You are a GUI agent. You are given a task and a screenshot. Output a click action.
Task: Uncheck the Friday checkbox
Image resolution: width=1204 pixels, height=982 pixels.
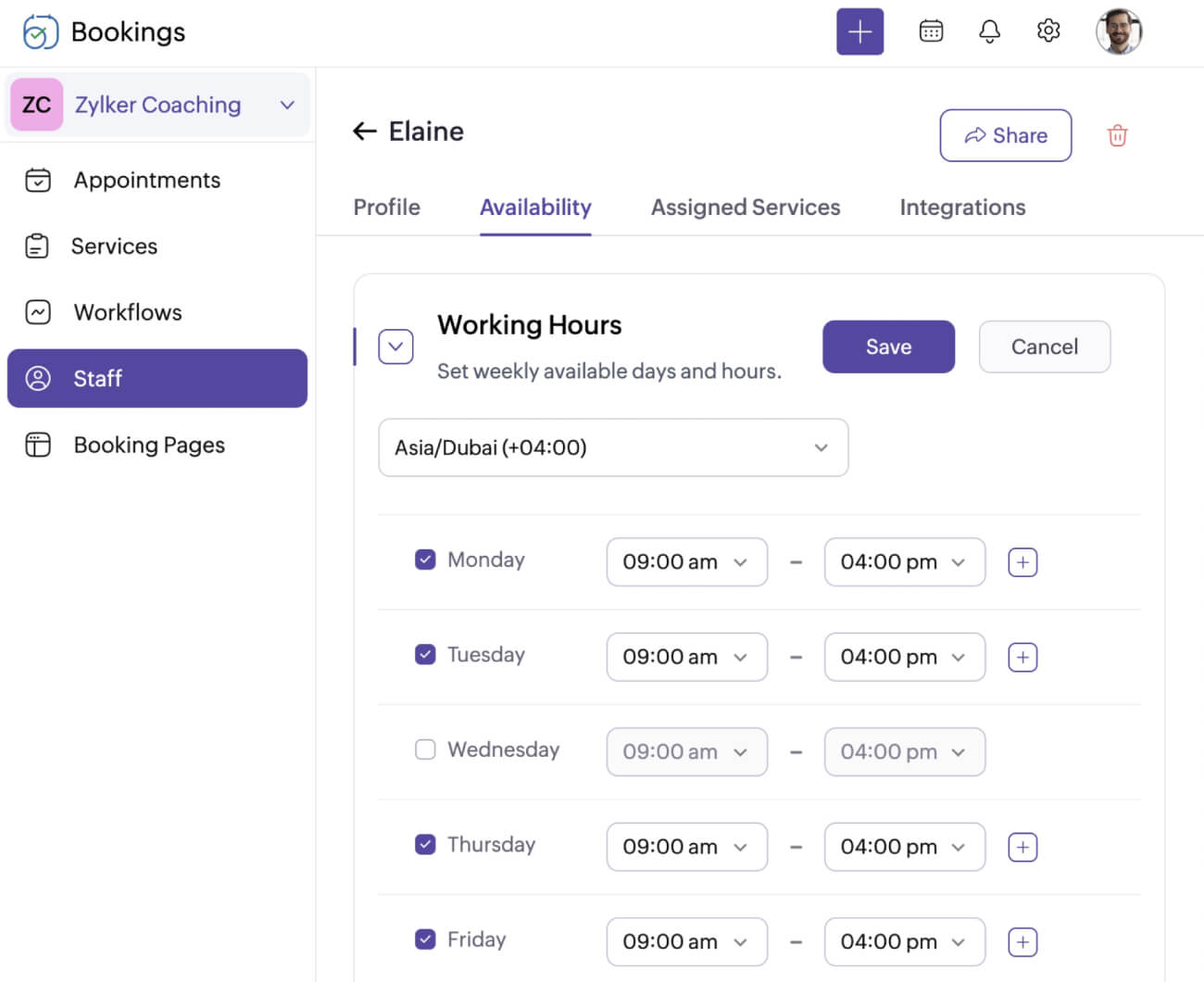click(x=425, y=939)
